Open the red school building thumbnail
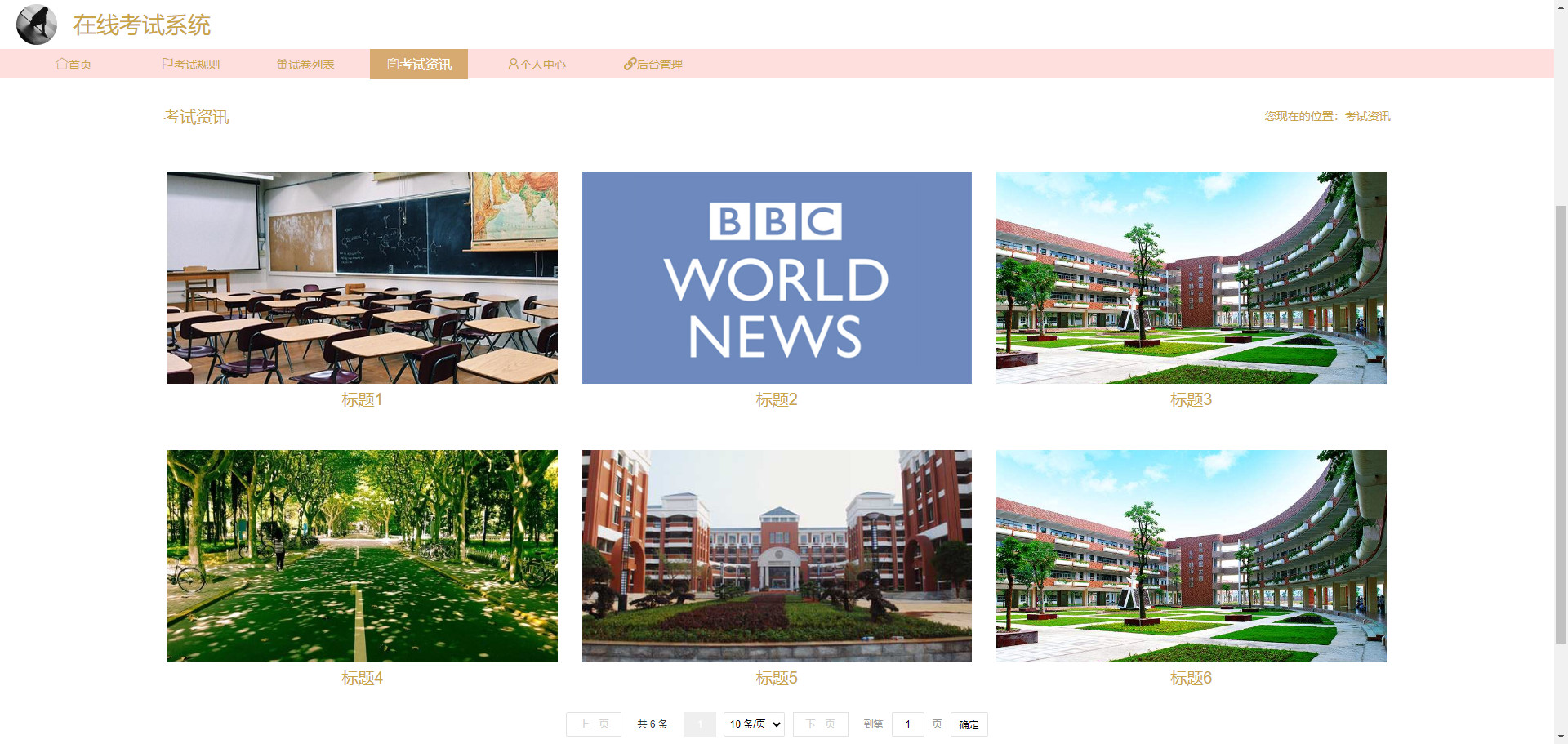 pyautogui.click(x=777, y=556)
